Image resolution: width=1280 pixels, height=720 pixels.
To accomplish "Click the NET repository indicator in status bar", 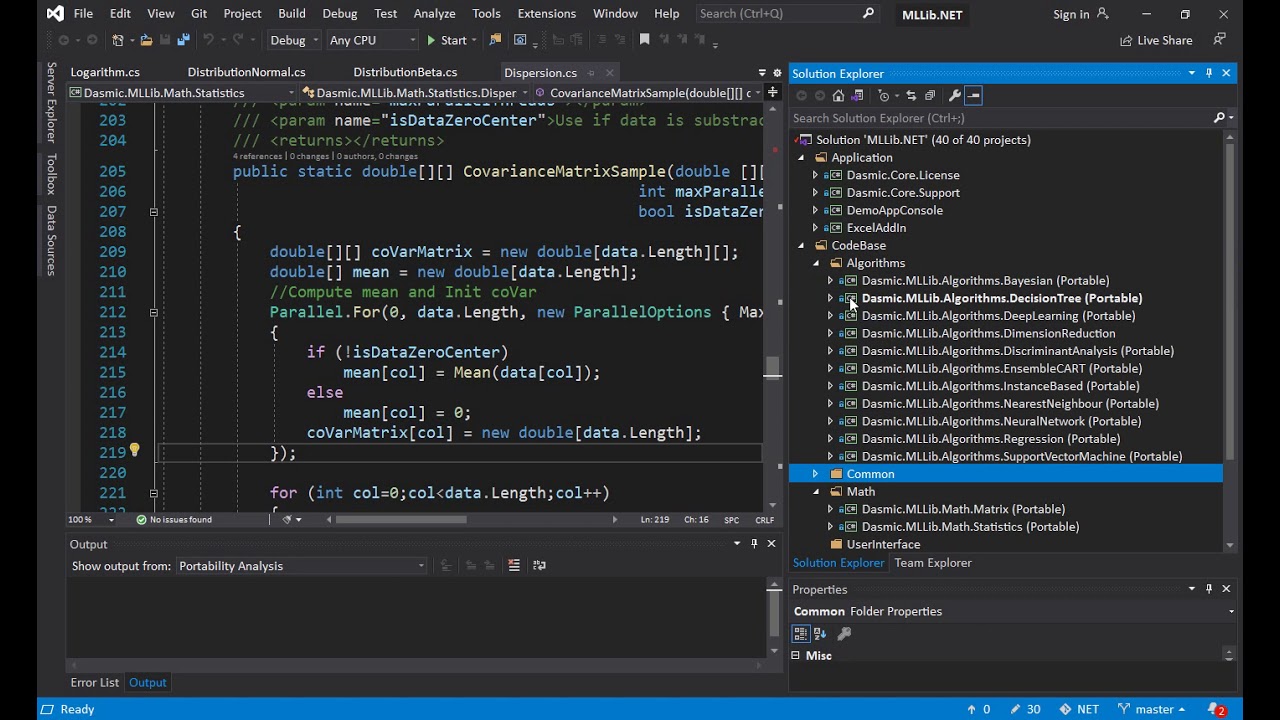I will click(x=1079, y=709).
